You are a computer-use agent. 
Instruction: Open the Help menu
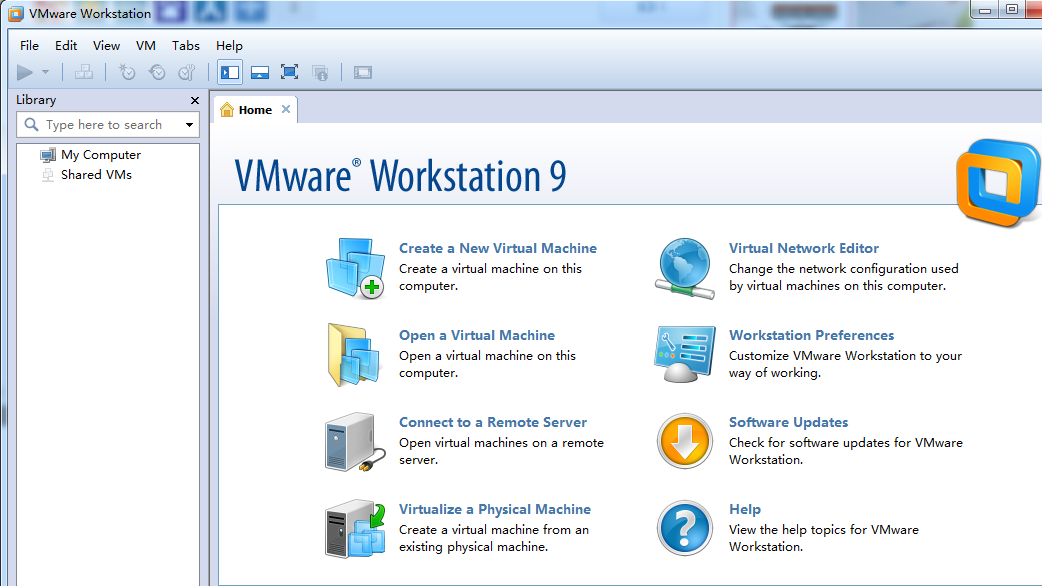pos(229,45)
